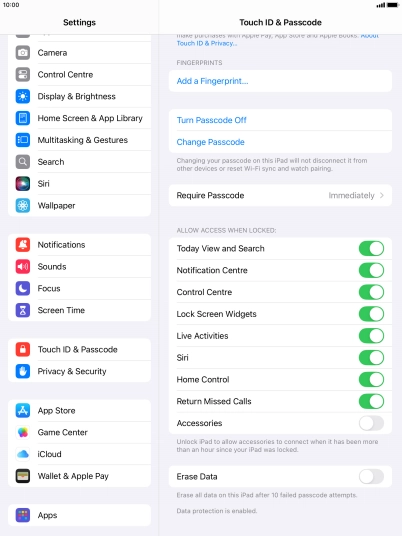Open Camera settings icon
Viewport: 402px width, 536px height.
click(23, 53)
